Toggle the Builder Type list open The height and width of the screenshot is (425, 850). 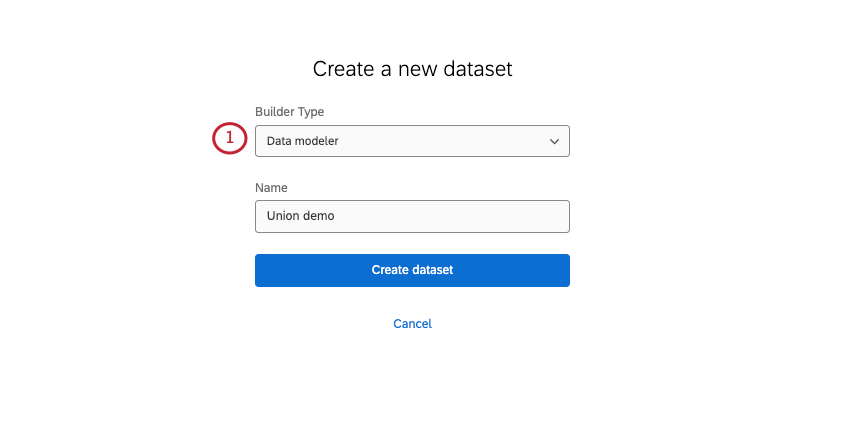click(412, 141)
